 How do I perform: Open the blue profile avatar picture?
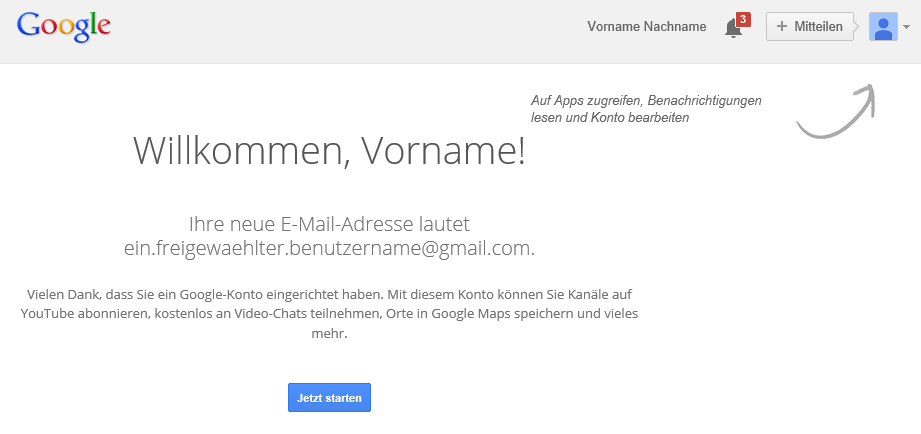point(883,26)
